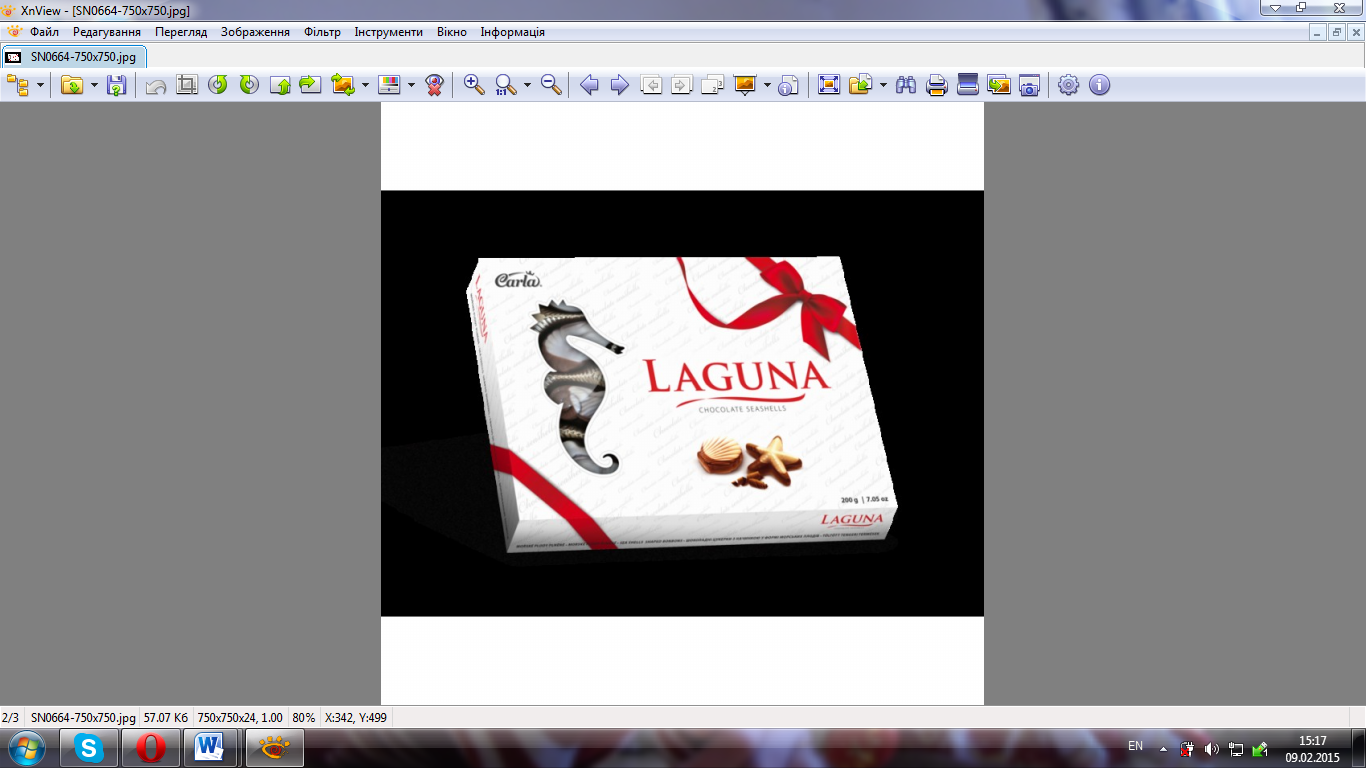This screenshot has width=1366, height=768.
Task: Rotate the image counter-clockwise
Action: (218, 85)
